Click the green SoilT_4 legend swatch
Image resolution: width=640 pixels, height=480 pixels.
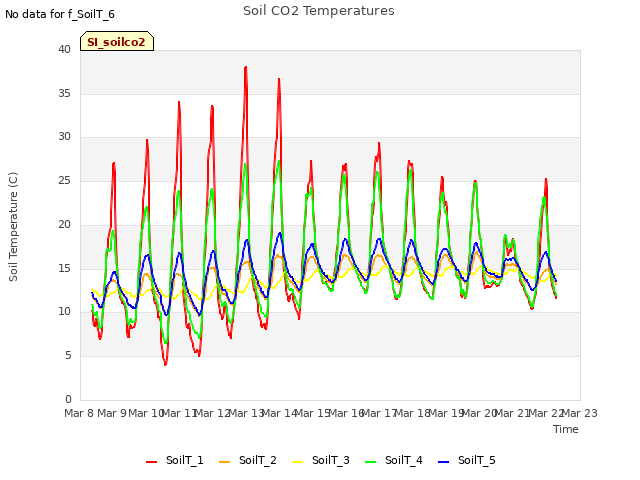[371, 462]
